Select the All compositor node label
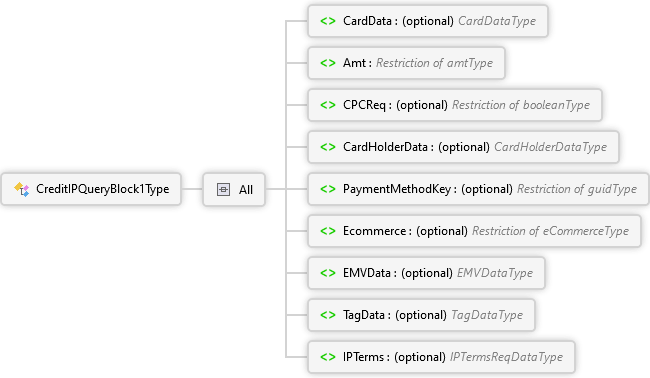Image resolution: width=650 pixels, height=378 pixels. click(x=246, y=190)
